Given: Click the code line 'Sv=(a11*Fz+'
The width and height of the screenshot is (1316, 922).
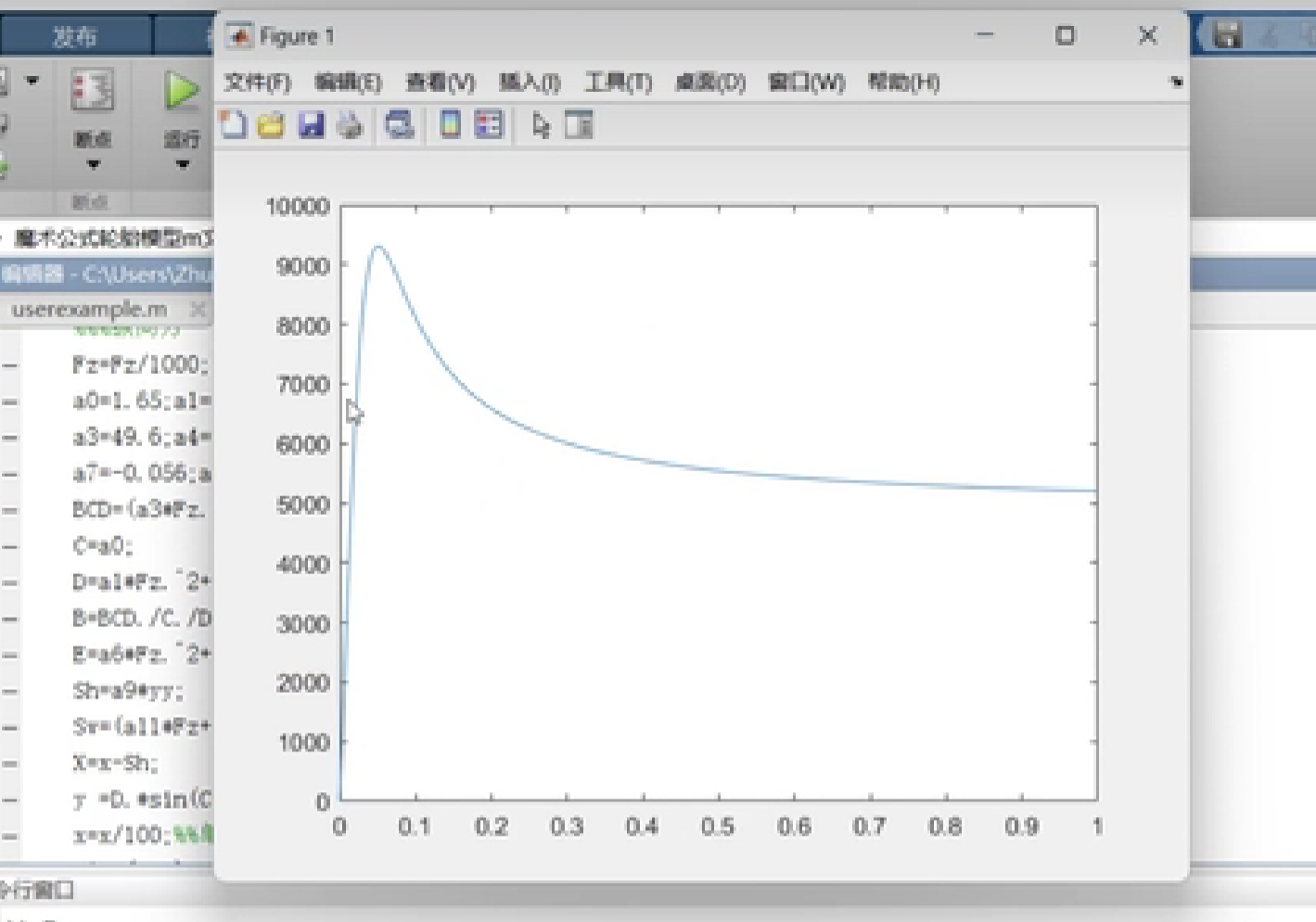Looking at the screenshot, I should (x=142, y=727).
